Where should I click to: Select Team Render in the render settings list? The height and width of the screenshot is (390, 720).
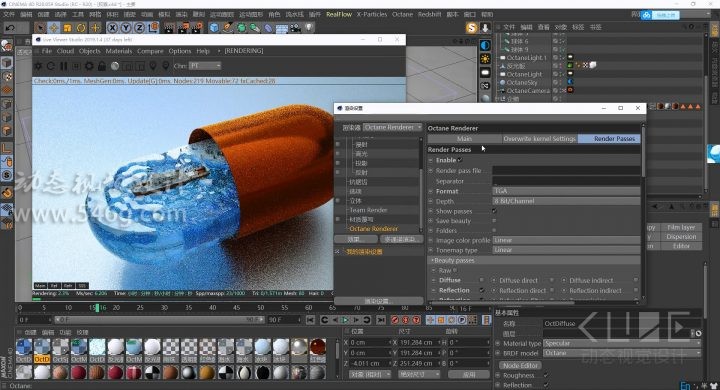(x=368, y=210)
